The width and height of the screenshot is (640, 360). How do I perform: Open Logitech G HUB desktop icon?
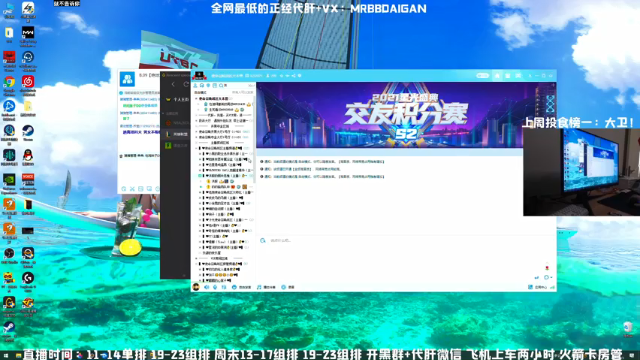click(x=28, y=281)
